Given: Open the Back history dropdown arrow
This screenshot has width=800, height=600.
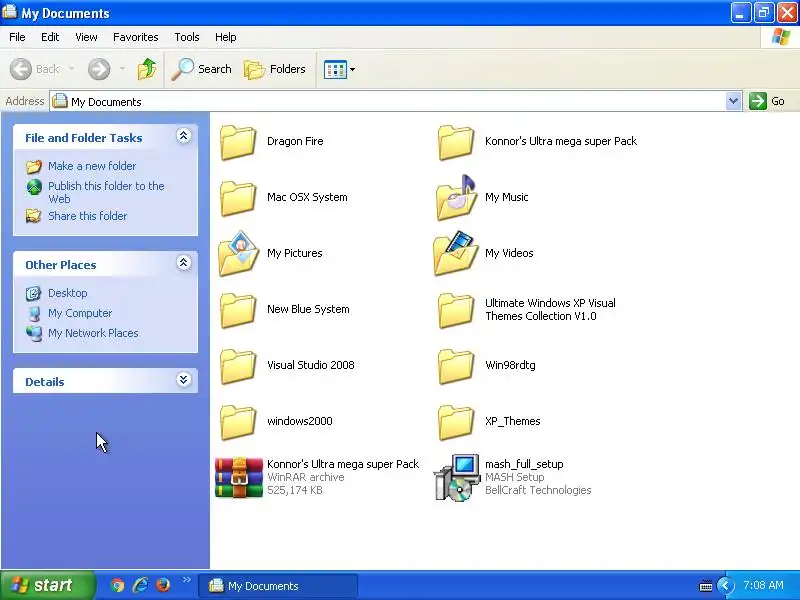Looking at the screenshot, I should click(x=71, y=69).
